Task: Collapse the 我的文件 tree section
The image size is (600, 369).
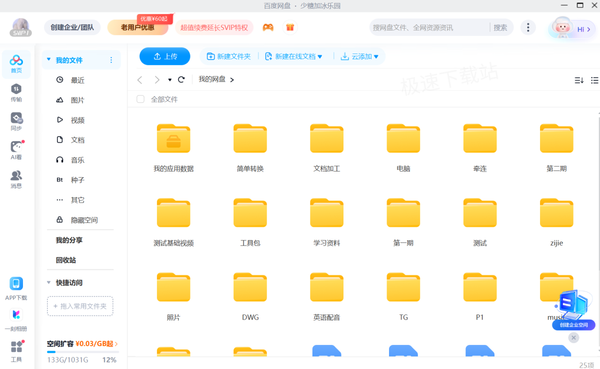Action: tap(49, 60)
